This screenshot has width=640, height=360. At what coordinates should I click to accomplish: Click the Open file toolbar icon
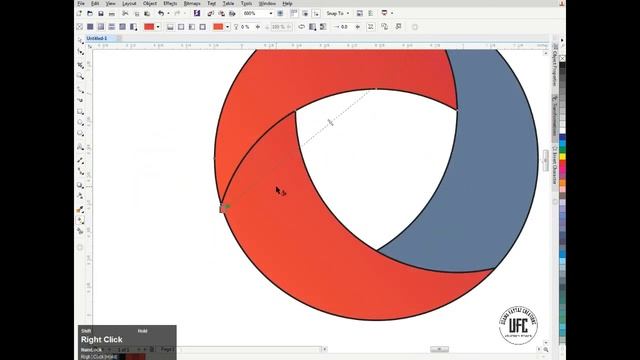90,13
